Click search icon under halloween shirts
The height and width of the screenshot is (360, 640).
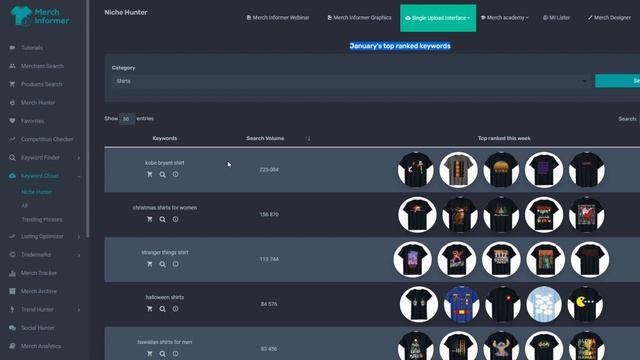162,309
